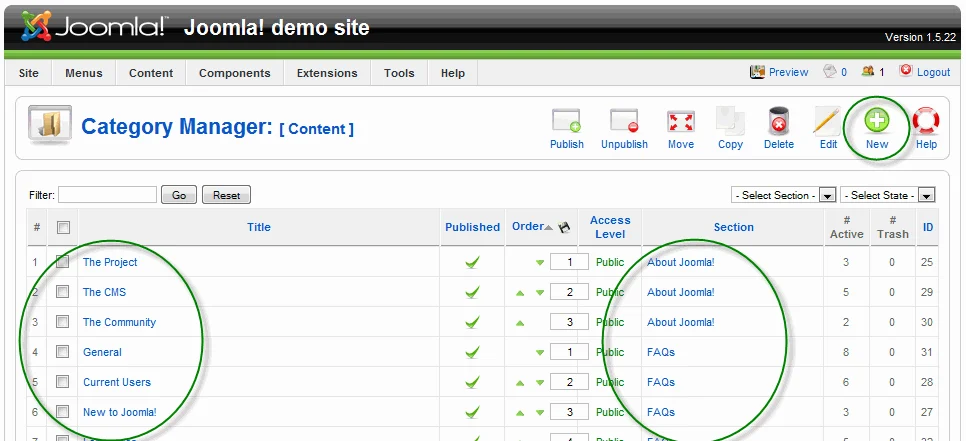Screen dimensions: 966x441
Task: Toggle published checkmark for New to Joomla!
Action: [x=472, y=412]
